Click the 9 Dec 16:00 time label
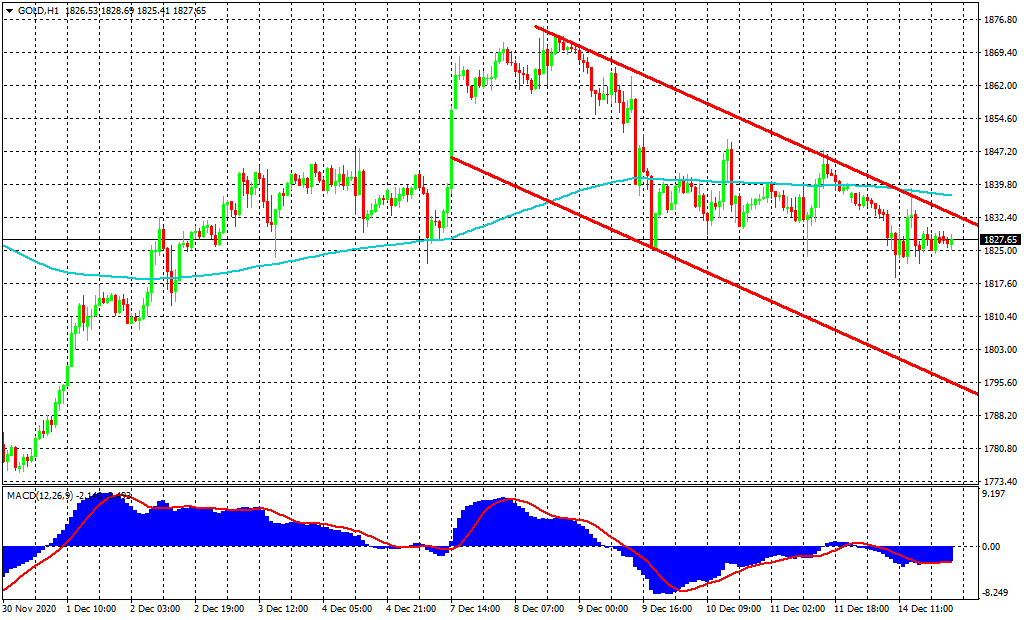 click(x=668, y=607)
